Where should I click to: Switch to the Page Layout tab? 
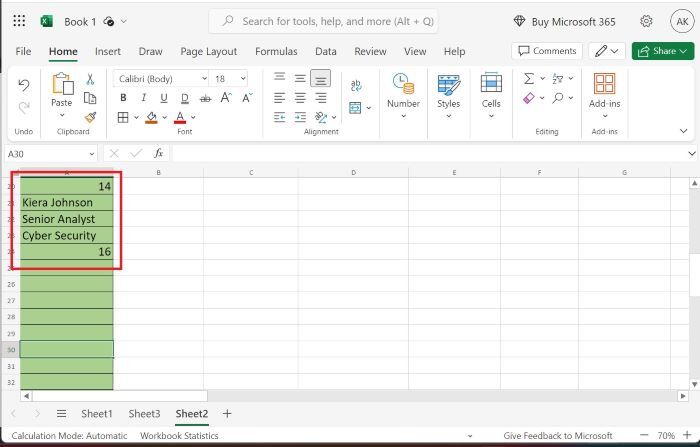click(x=208, y=51)
